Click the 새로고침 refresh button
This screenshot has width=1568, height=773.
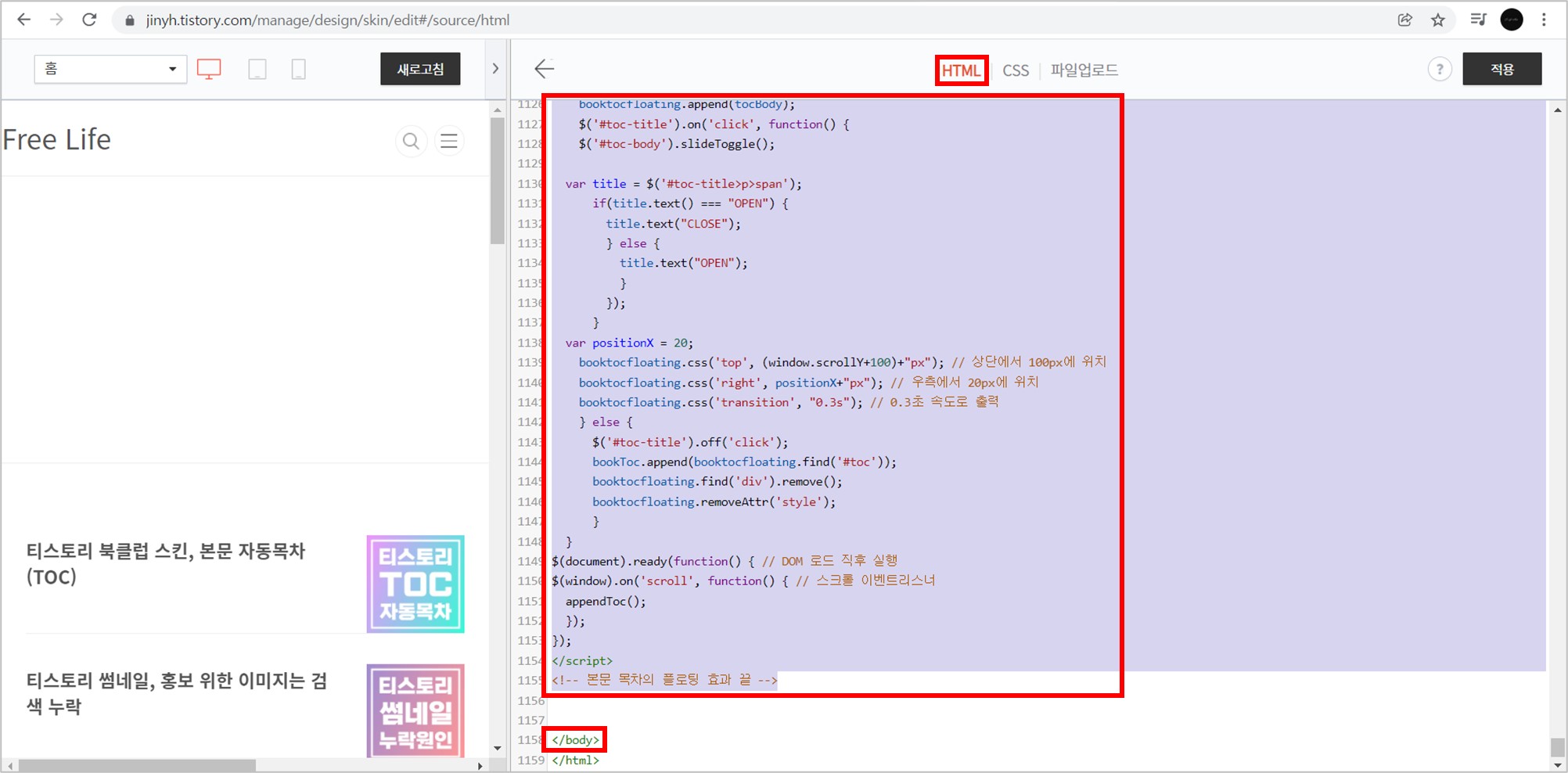(420, 69)
